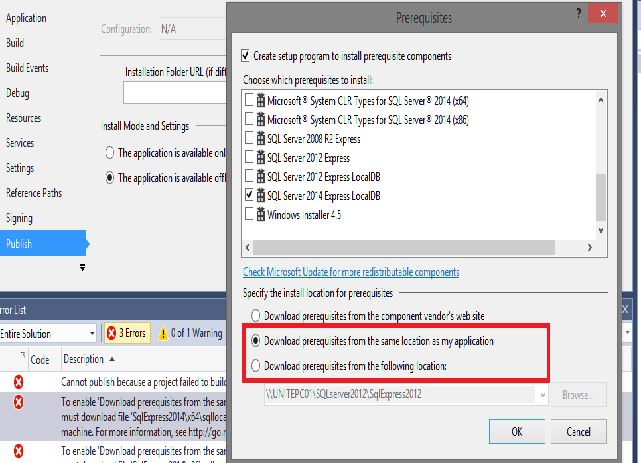Open the Signing properties tab
Viewport: 641px width, 463px height.
19,218
